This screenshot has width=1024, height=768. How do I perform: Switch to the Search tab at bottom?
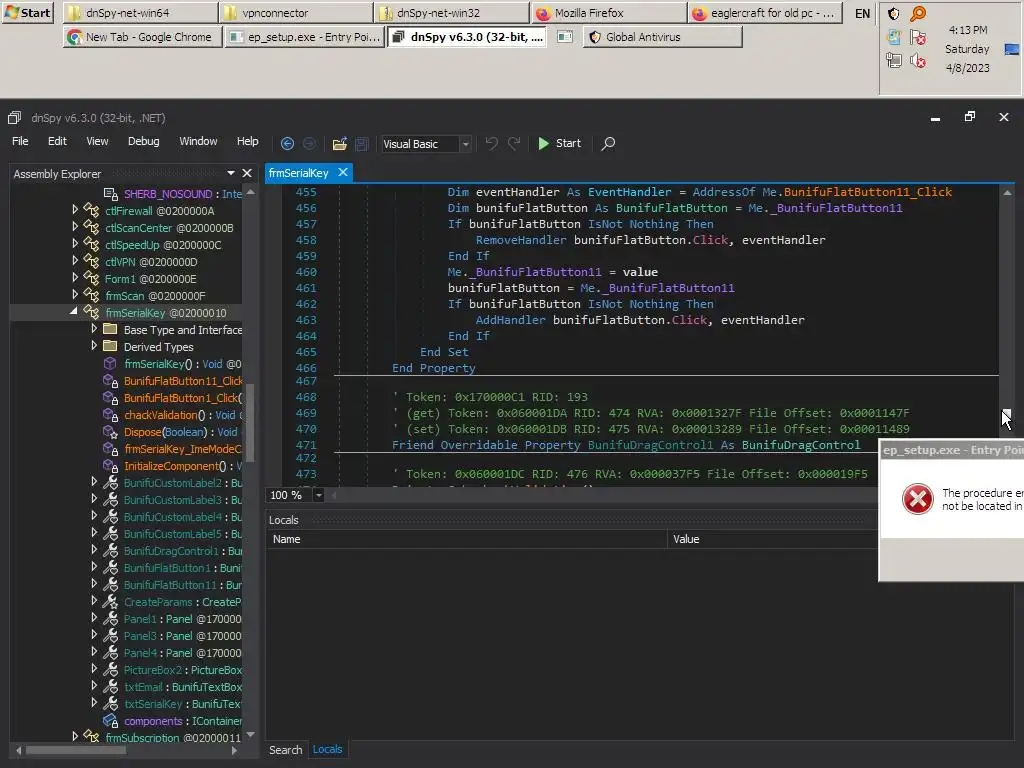click(x=285, y=750)
